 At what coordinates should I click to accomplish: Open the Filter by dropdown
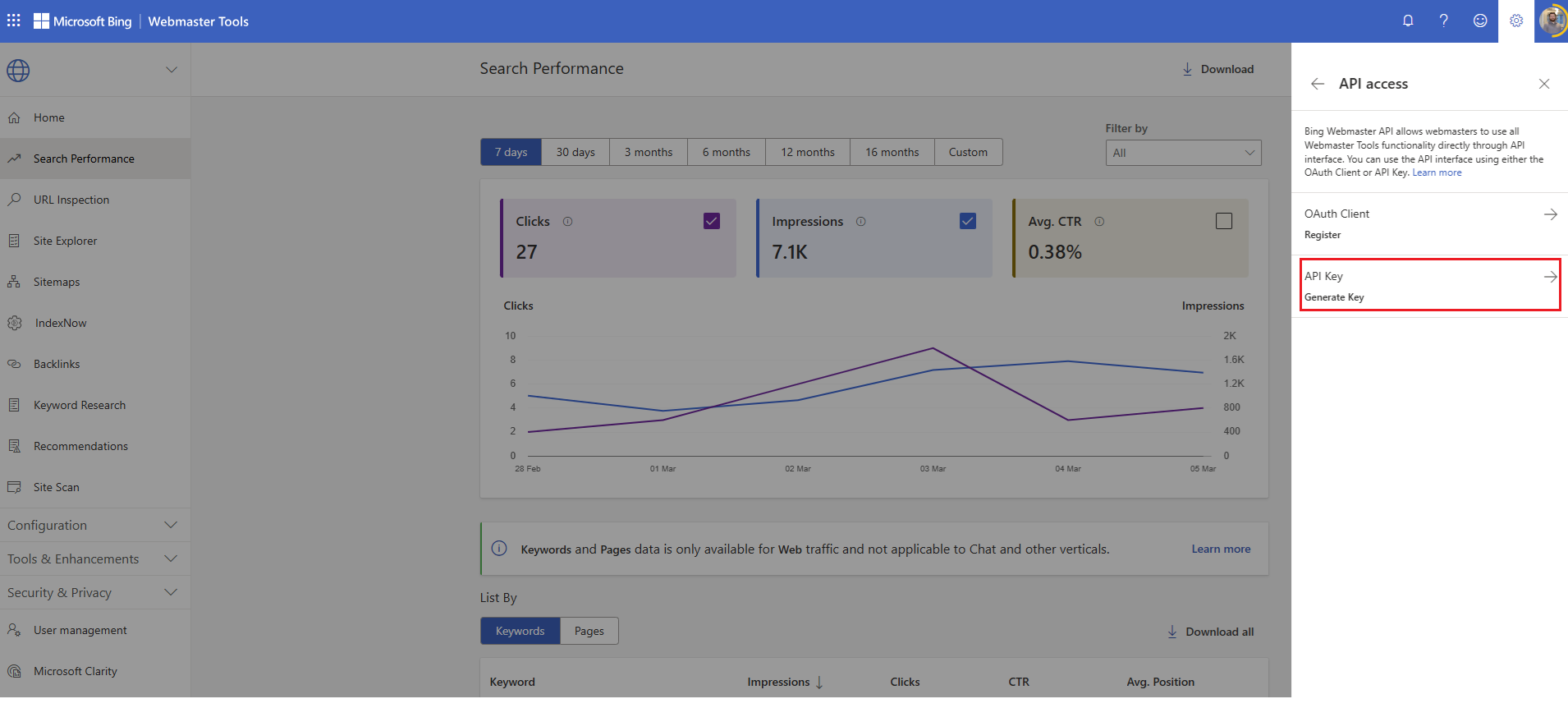click(1183, 153)
